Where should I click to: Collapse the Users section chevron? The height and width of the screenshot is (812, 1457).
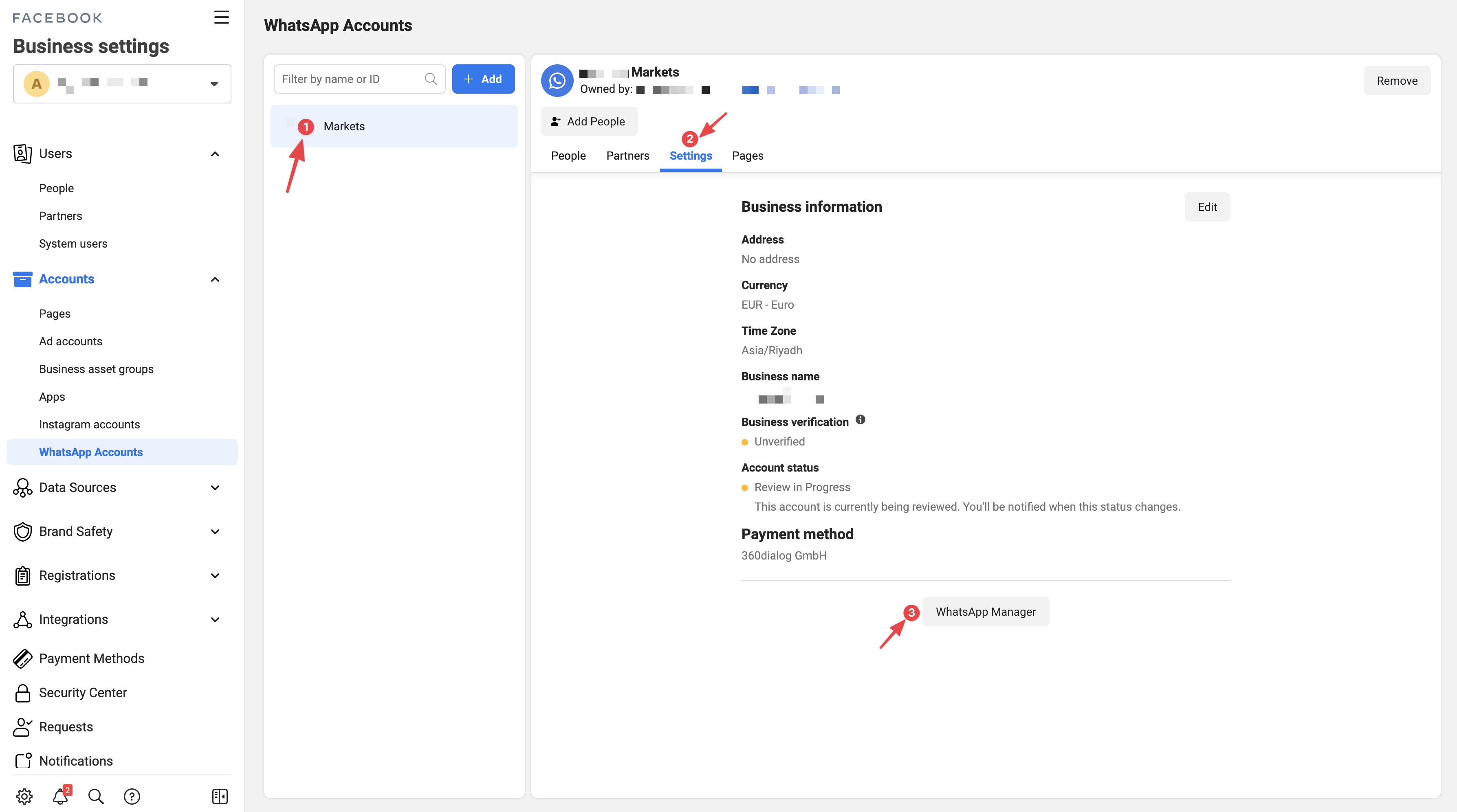(x=215, y=154)
